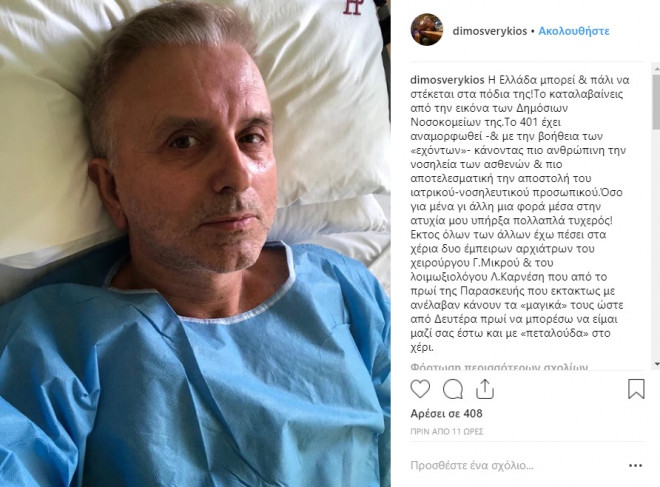View the list behind Αρέσει σε 408
The height and width of the screenshot is (487, 660).
[x=446, y=414]
